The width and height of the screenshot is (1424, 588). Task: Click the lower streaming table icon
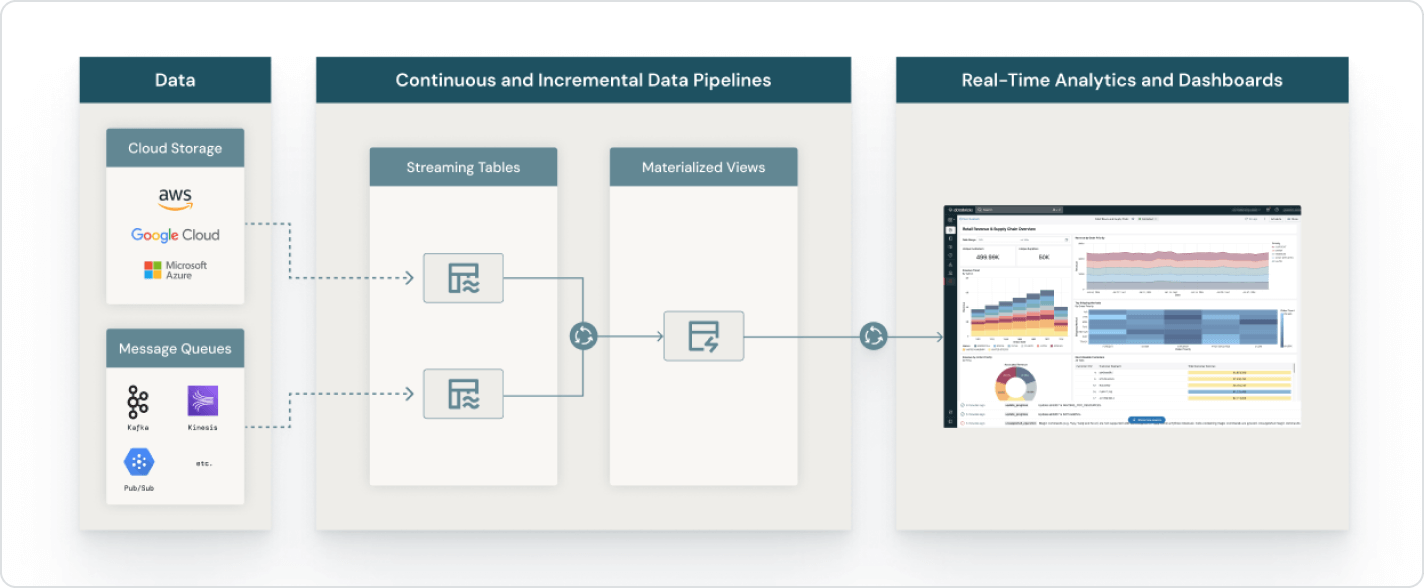463,393
